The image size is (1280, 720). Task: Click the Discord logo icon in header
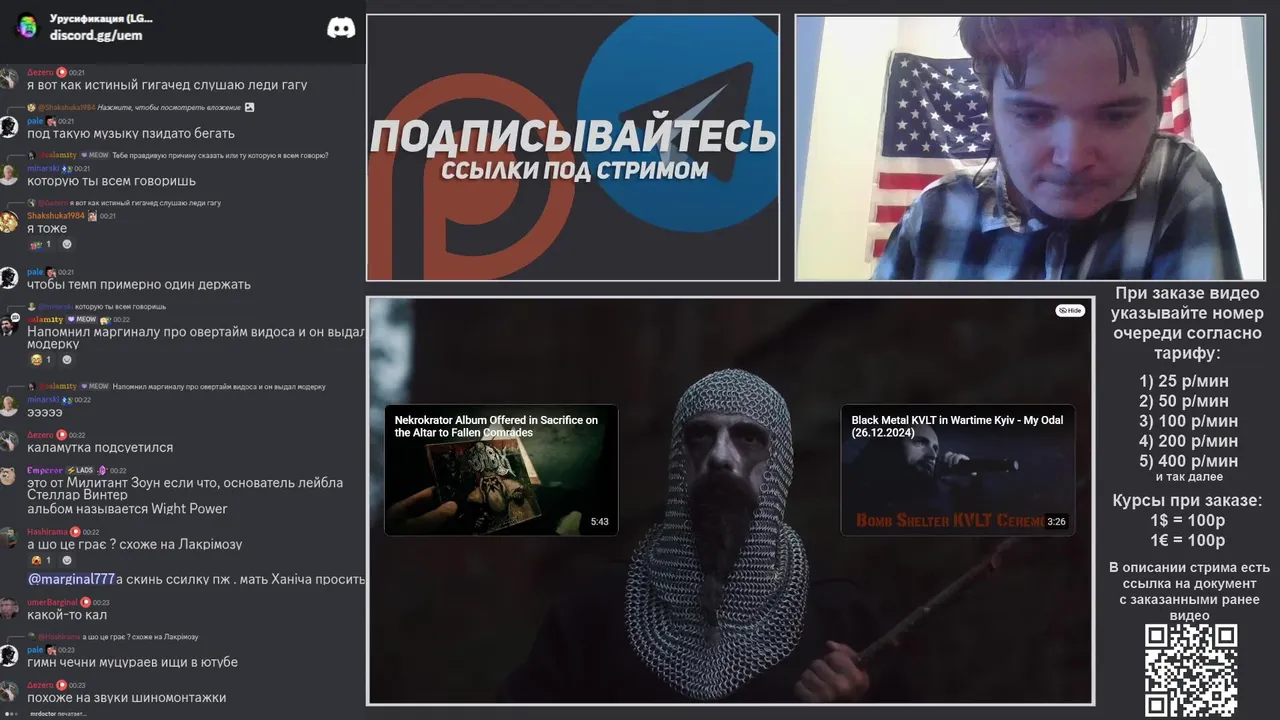341,28
